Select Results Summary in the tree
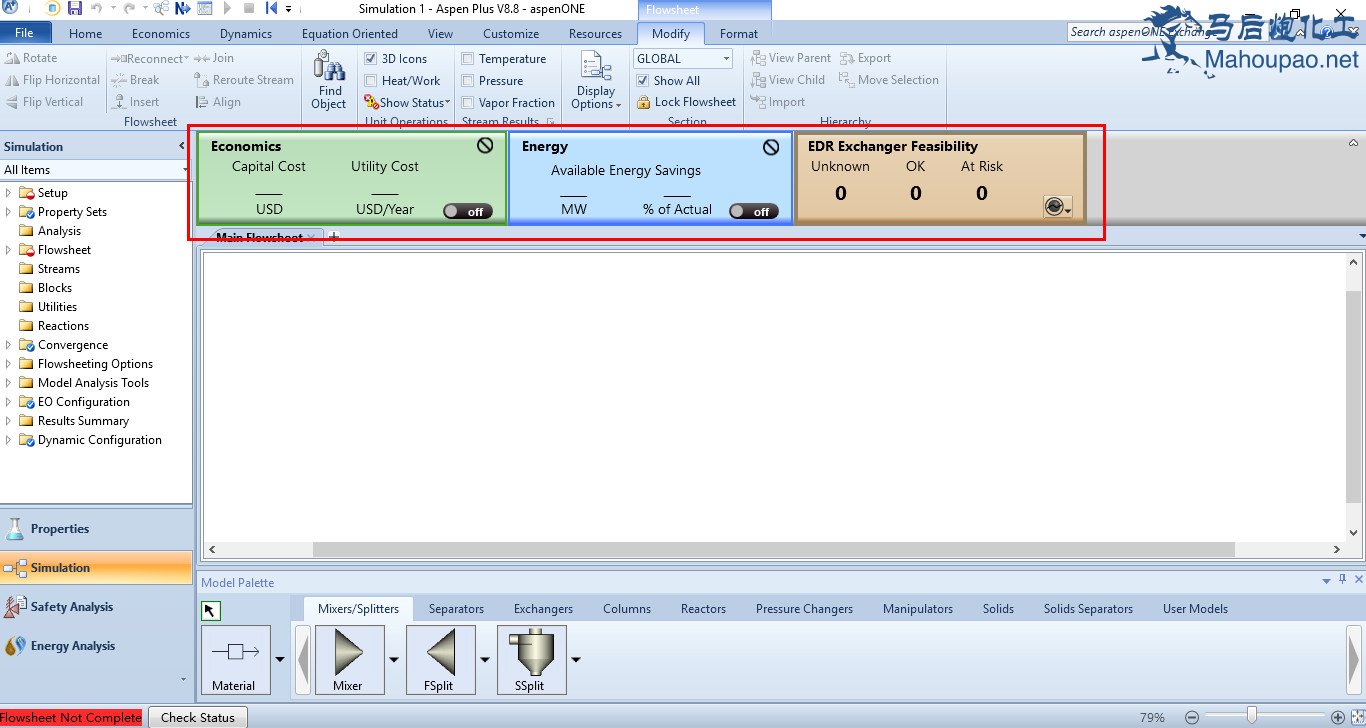Screen dimensions: 1366x728 coord(83,421)
